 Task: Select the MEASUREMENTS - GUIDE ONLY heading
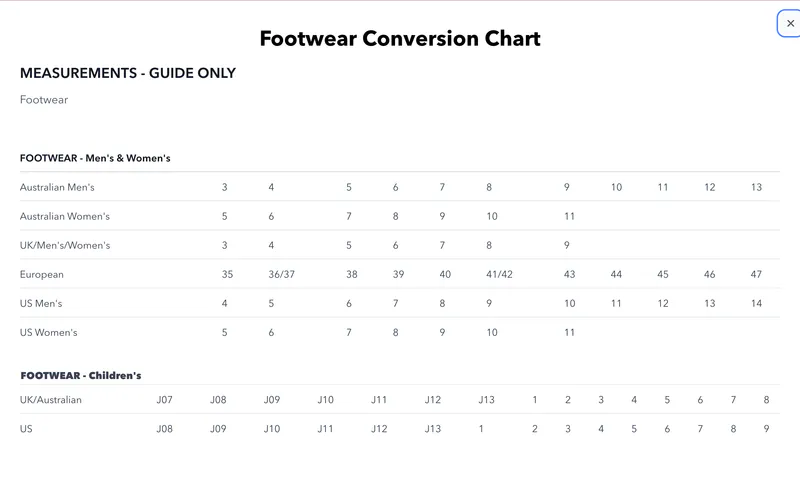(128, 73)
